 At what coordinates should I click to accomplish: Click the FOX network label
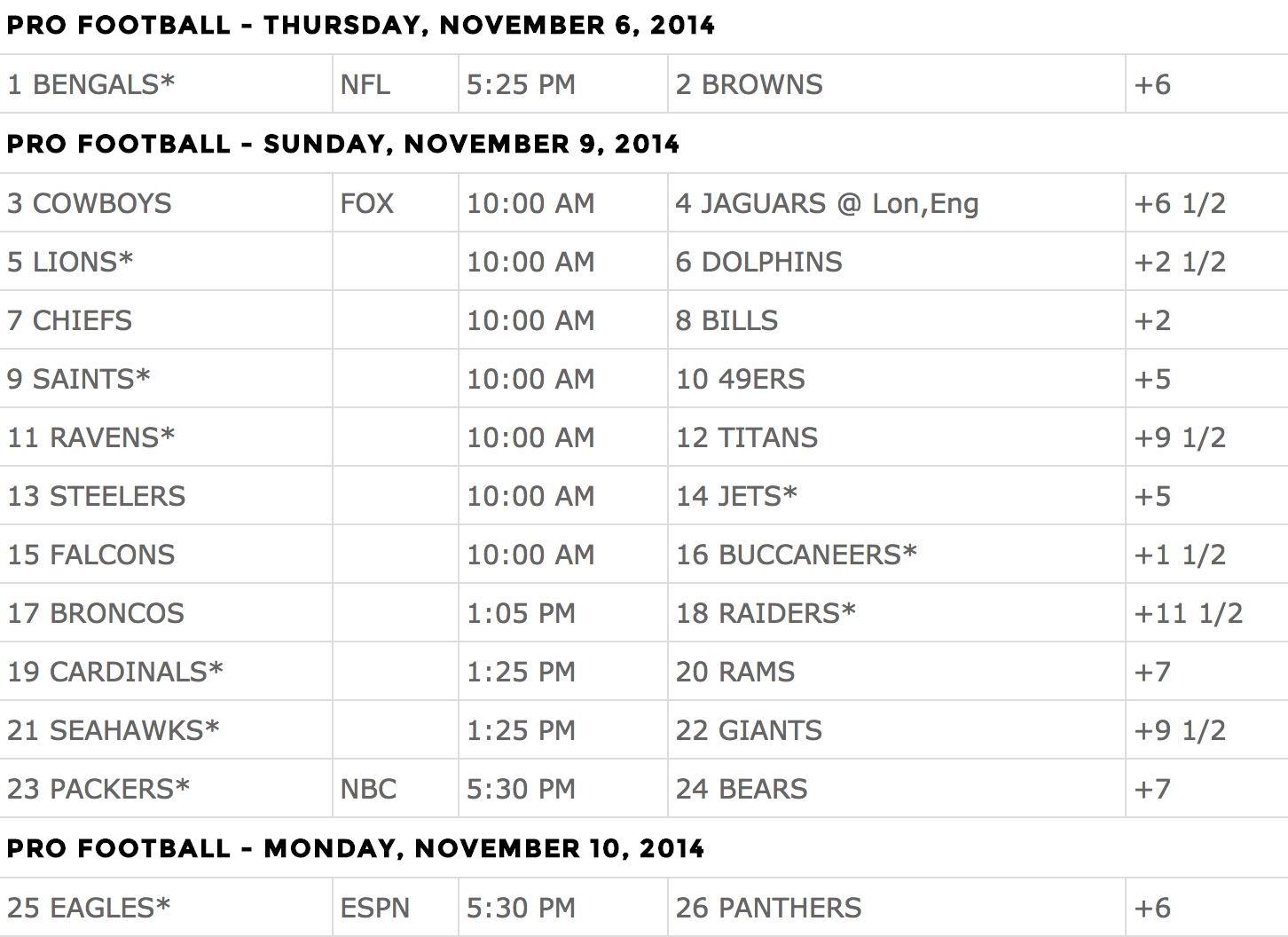[x=367, y=203]
